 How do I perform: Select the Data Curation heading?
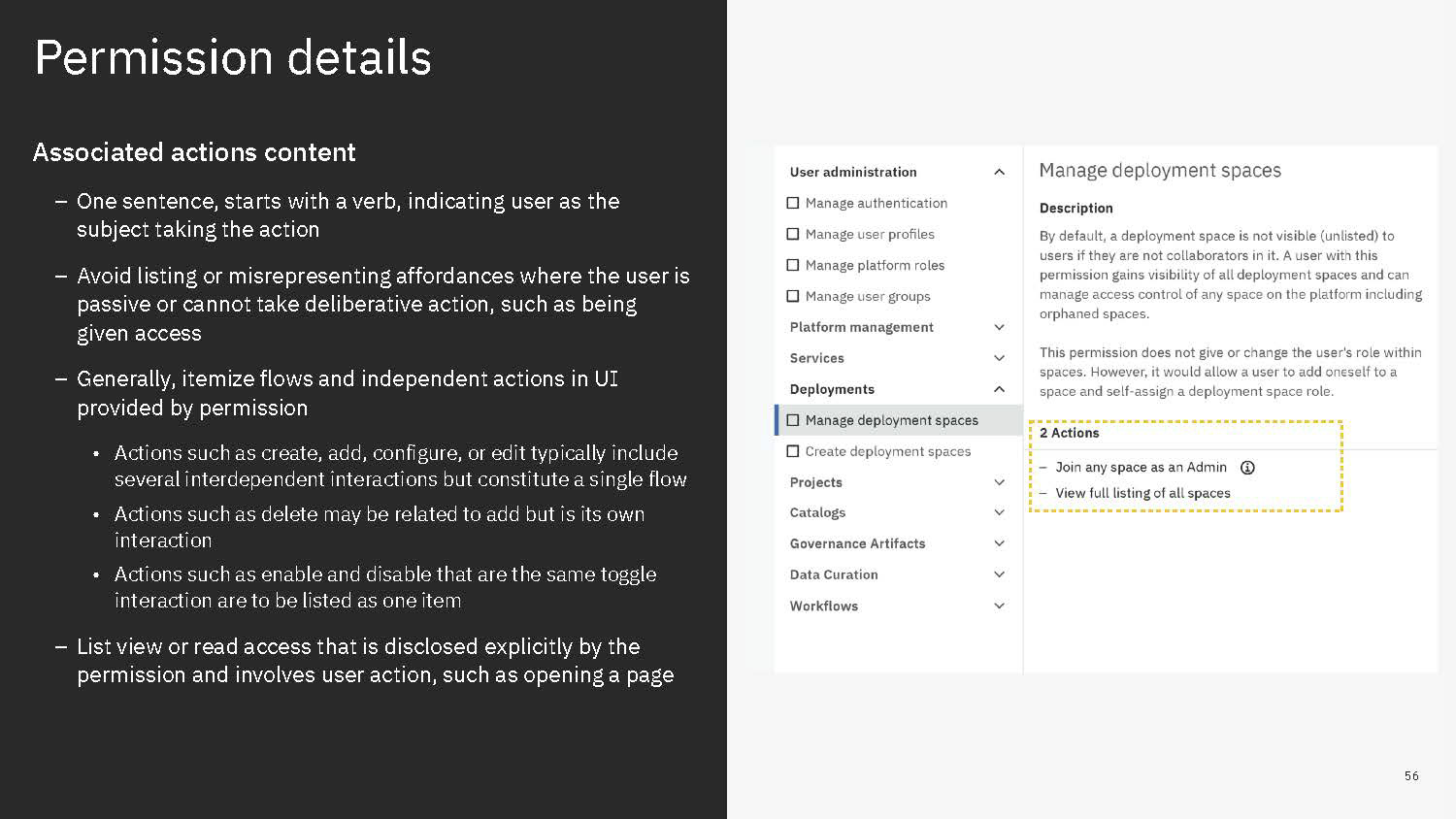pos(834,574)
